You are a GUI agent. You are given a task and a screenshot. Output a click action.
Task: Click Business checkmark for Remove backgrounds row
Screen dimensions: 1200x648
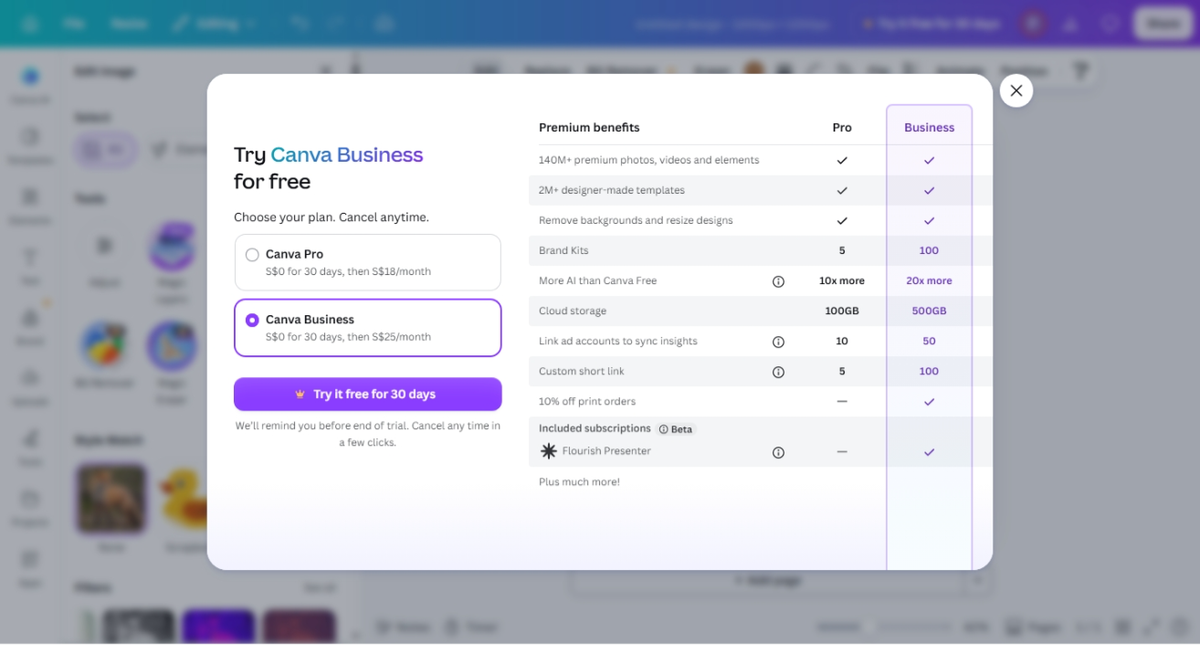click(x=929, y=220)
